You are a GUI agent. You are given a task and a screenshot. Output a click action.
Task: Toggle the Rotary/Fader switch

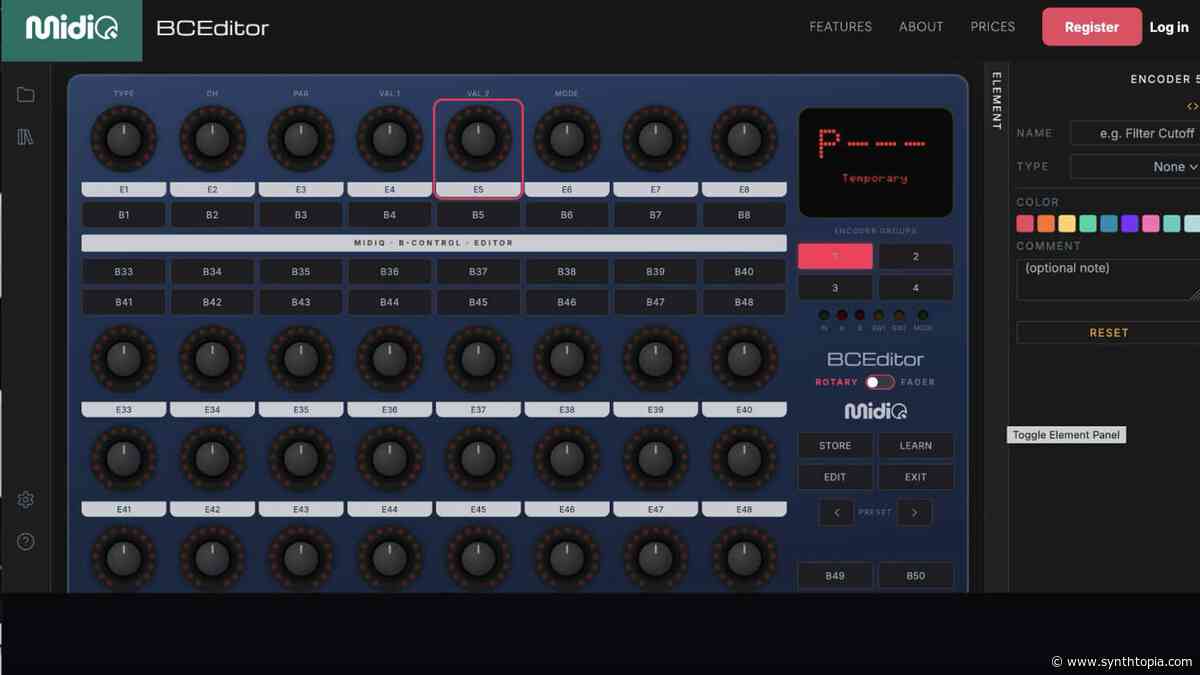[x=880, y=382]
